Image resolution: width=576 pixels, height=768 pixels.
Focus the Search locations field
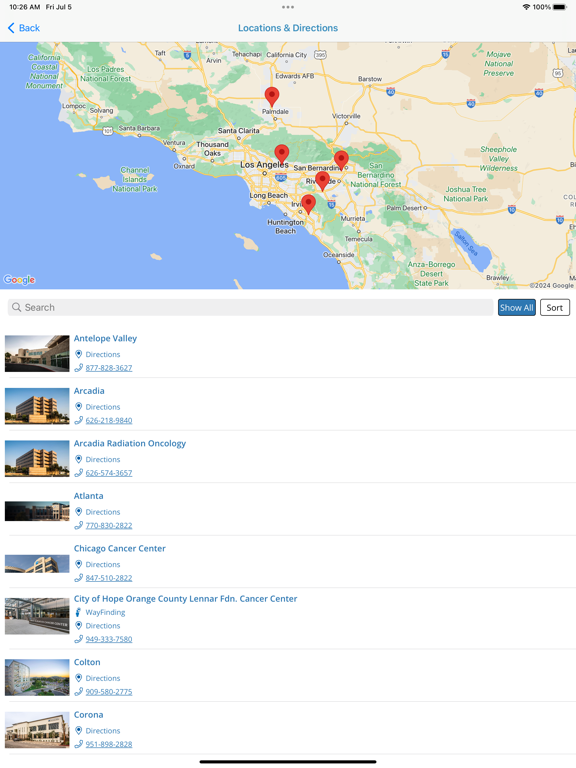pyautogui.click(x=250, y=307)
